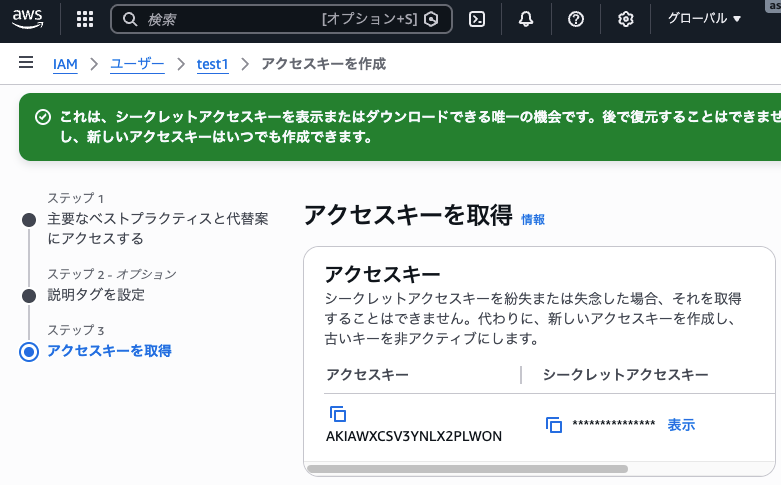781x485 pixels.
Task: Click the success check icon in green banner
Action: [43, 117]
